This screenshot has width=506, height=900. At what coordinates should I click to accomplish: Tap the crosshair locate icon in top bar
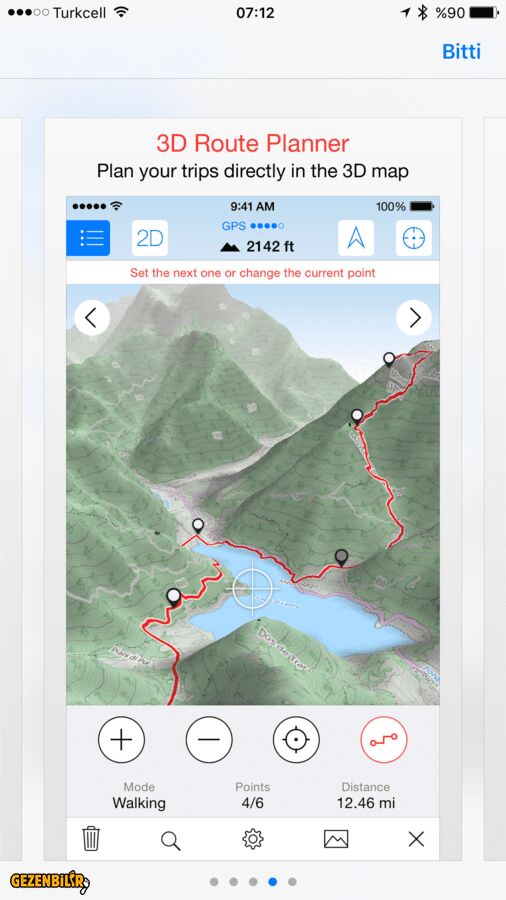pyautogui.click(x=414, y=238)
